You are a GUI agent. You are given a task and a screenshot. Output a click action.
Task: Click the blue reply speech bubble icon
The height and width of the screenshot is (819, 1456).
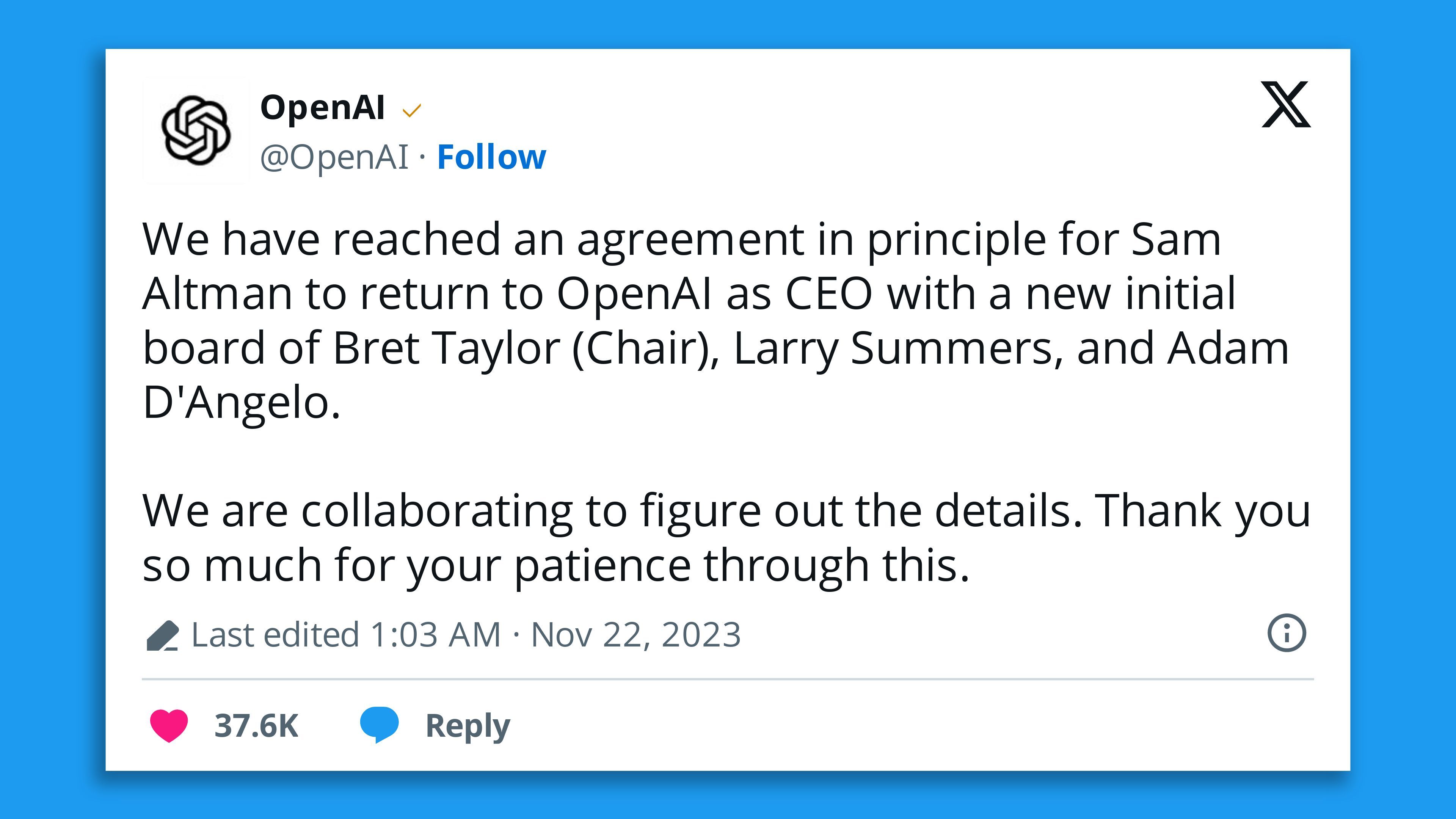pos(379,724)
